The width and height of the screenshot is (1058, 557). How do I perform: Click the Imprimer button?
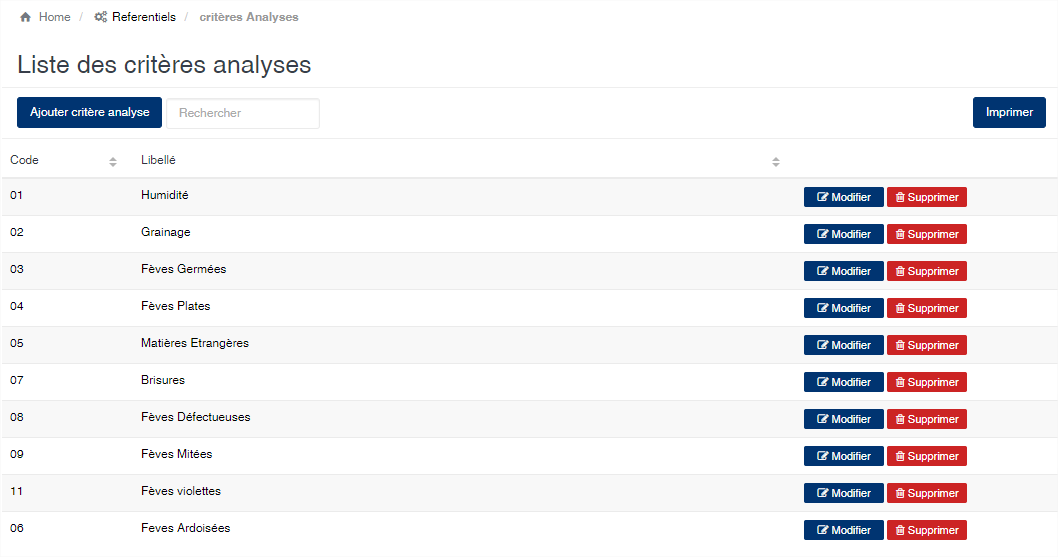point(1009,112)
